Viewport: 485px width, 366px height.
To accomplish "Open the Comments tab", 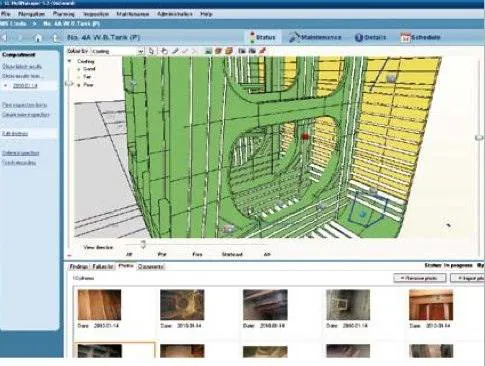I will pyautogui.click(x=151, y=267).
